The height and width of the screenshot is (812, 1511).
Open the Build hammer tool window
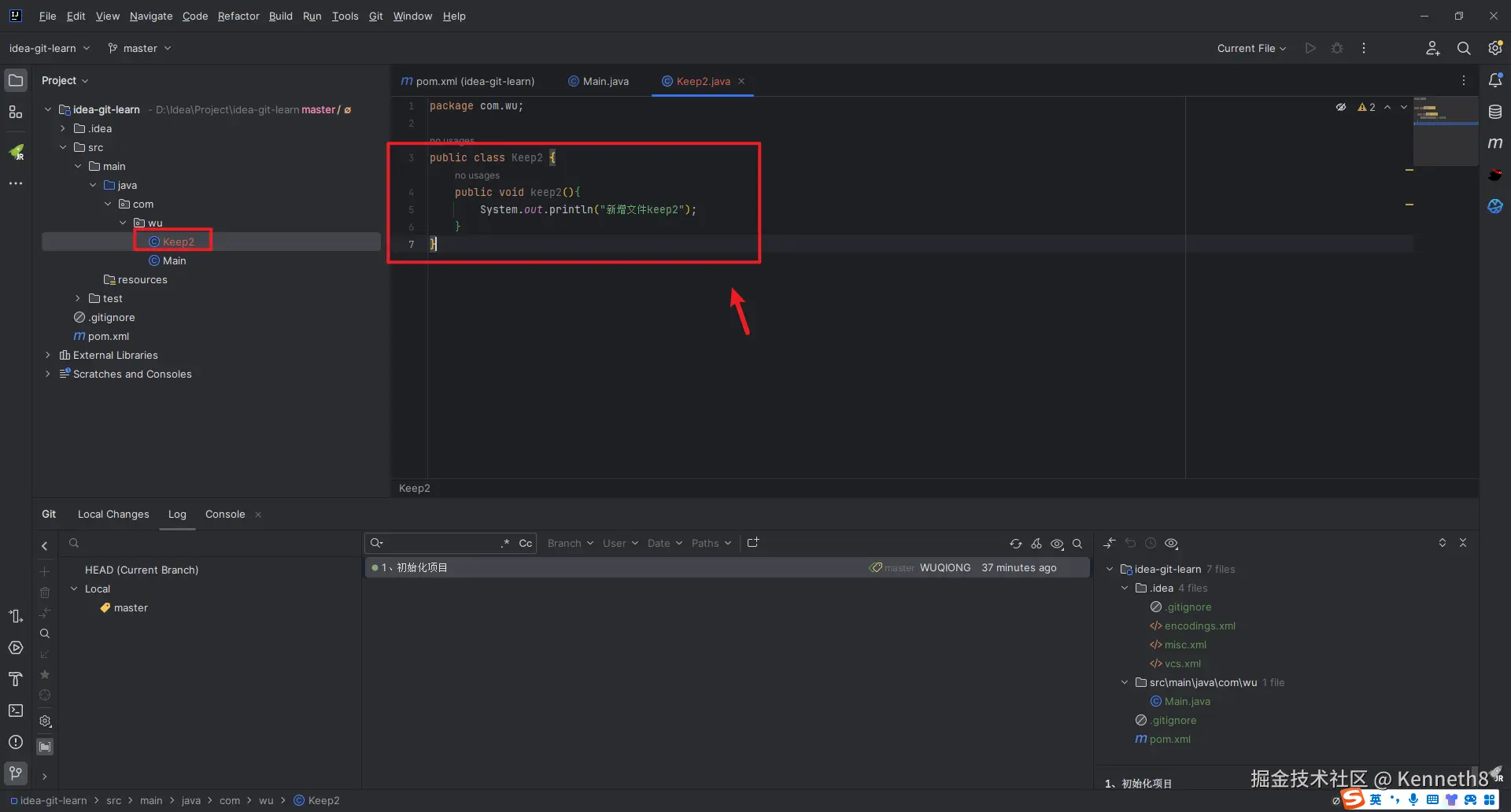click(x=16, y=679)
